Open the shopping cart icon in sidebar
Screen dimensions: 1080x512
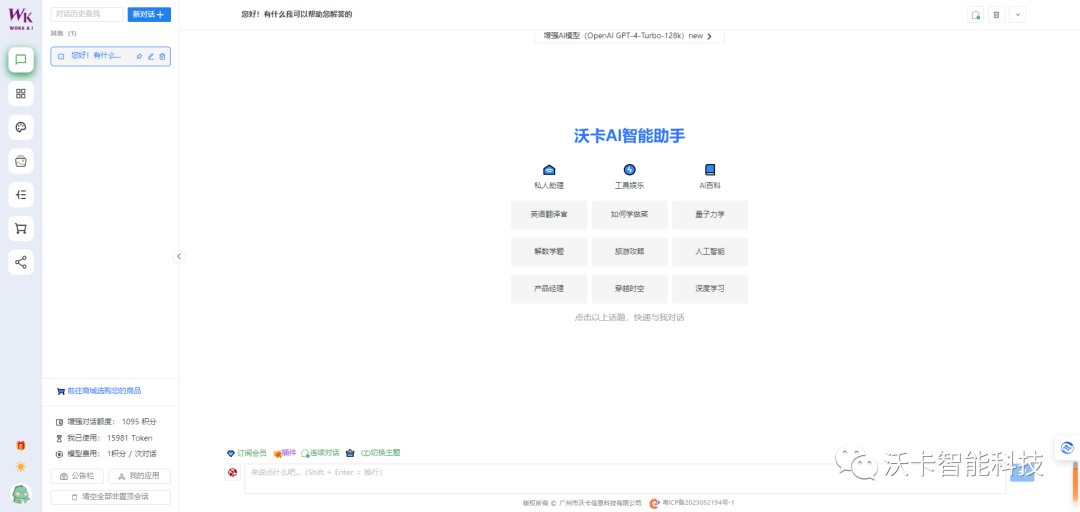coord(21,229)
